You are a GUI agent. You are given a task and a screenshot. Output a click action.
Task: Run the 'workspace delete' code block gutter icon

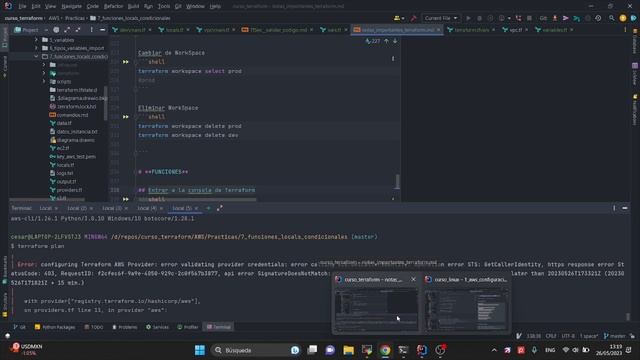click(x=126, y=117)
